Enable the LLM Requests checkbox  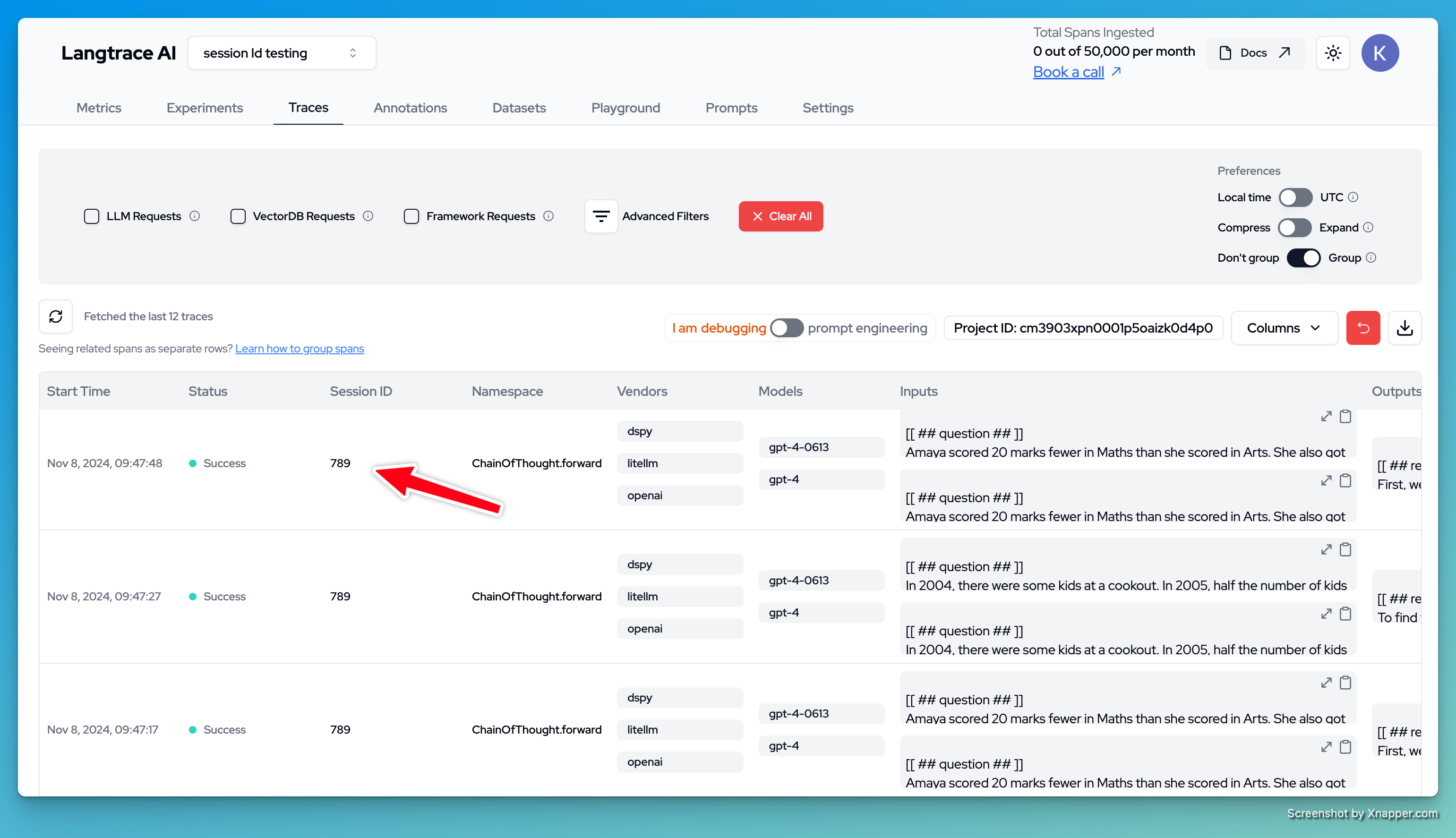click(x=92, y=216)
